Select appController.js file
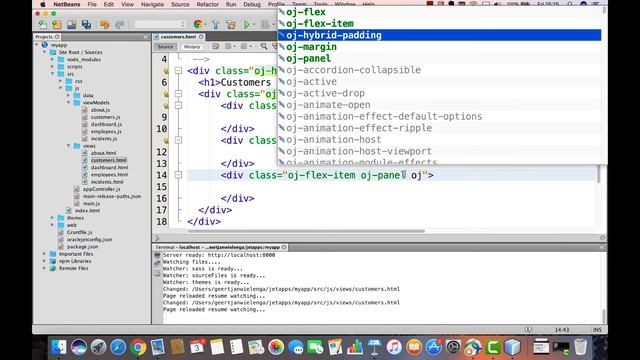The height and width of the screenshot is (360, 640). pyautogui.click(x=101, y=189)
